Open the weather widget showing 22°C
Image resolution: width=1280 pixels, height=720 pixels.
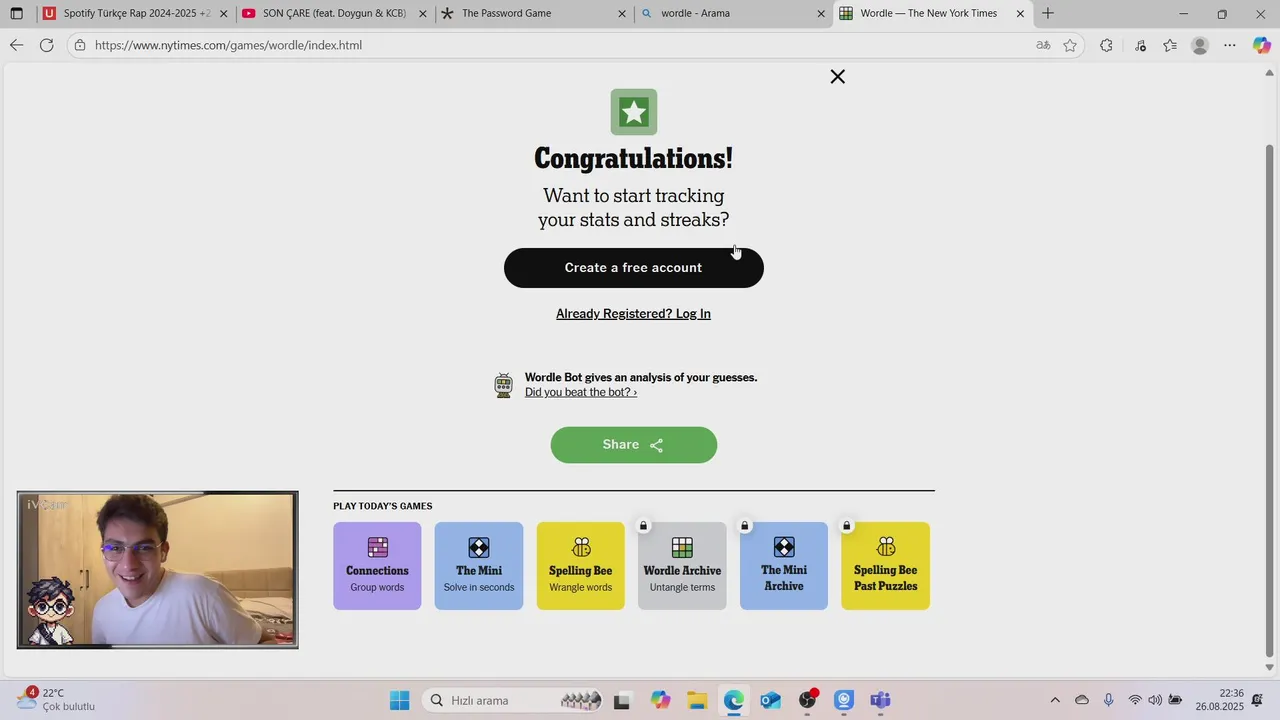pos(57,700)
